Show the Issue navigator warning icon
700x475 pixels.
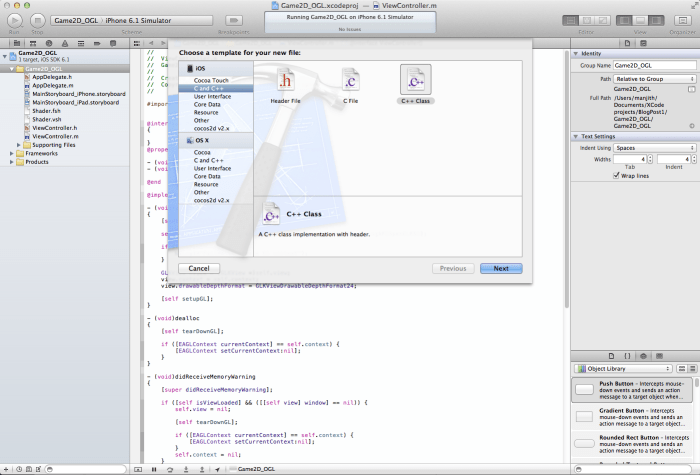[65, 43]
